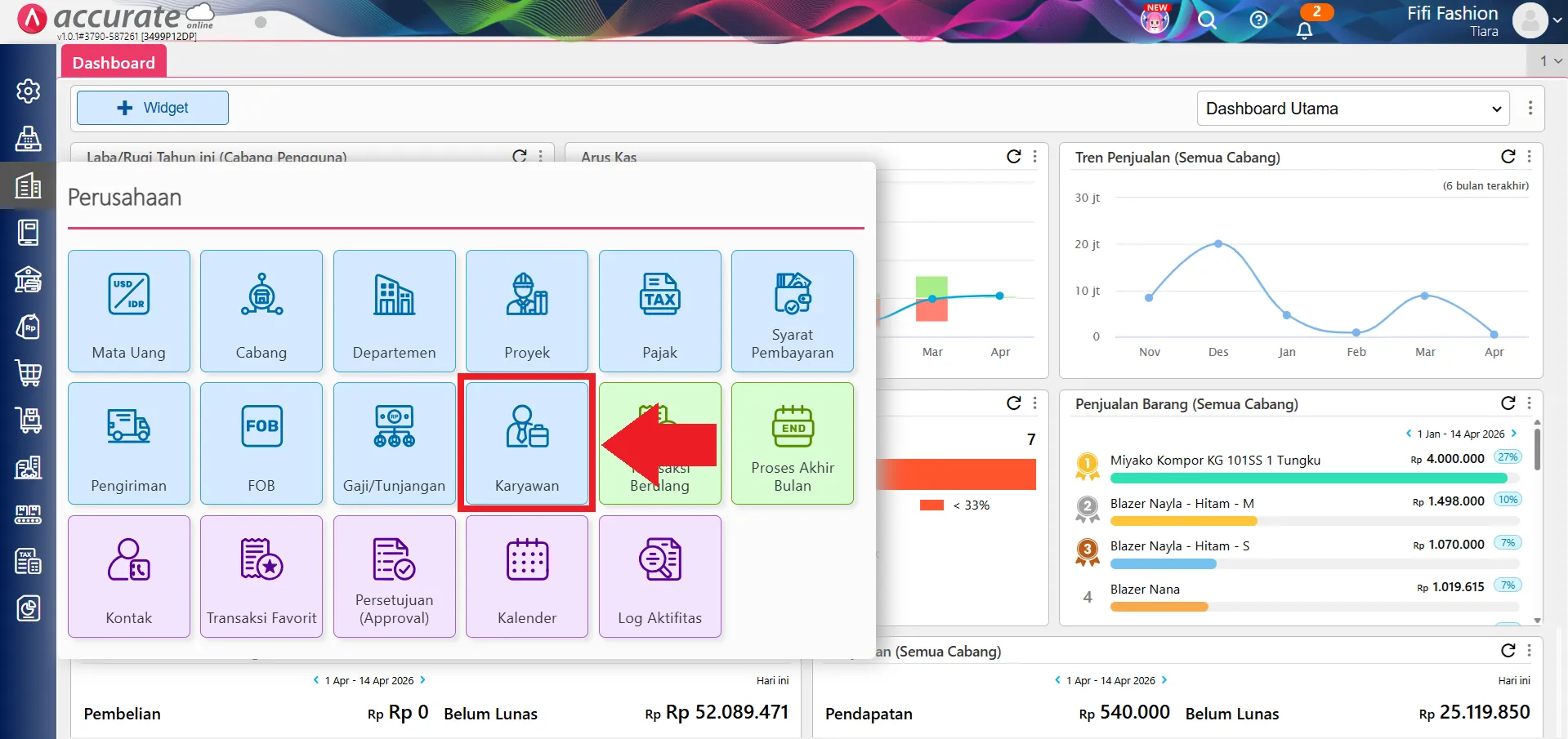Open the Pajak tile
The height and width of the screenshot is (739, 1568).
click(x=660, y=311)
